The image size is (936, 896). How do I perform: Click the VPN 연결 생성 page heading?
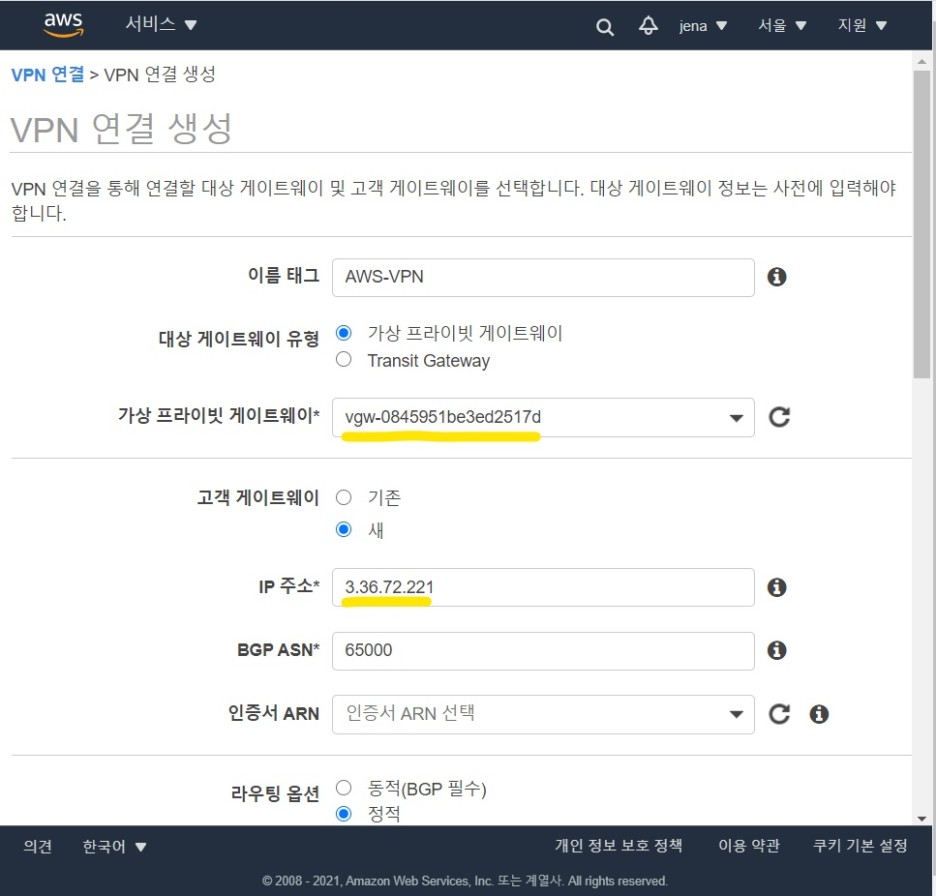point(121,129)
